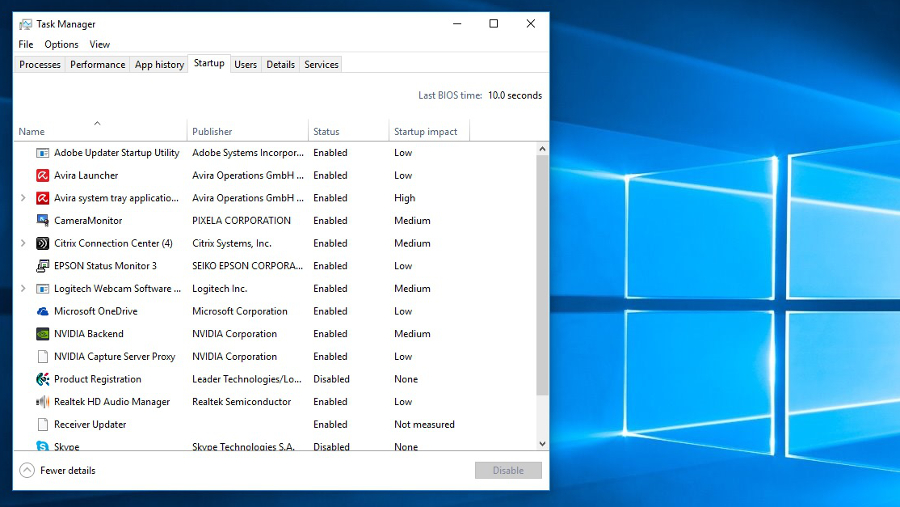Click Realtek Semiconductor publisher cell
Viewport: 900px width, 507px height.
point(242,402)
